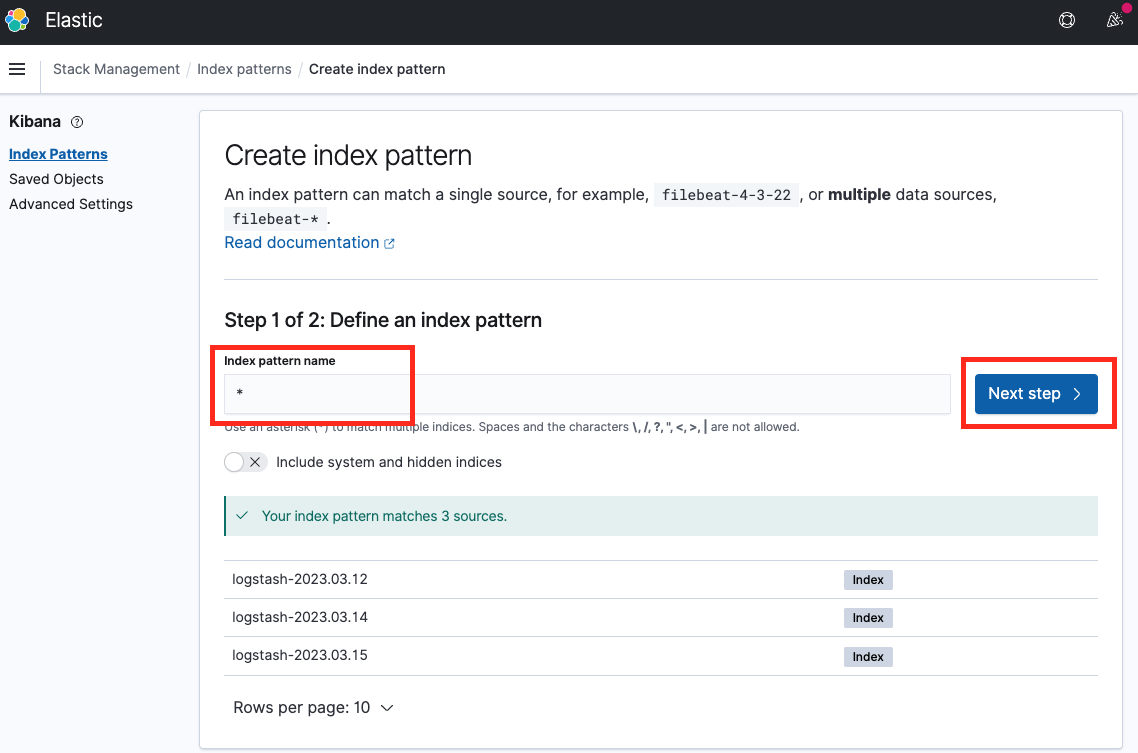Click Index badge for logstash-2023.03.15
Viewport: 1138px width, 753px height.
(x=868, y=657)
